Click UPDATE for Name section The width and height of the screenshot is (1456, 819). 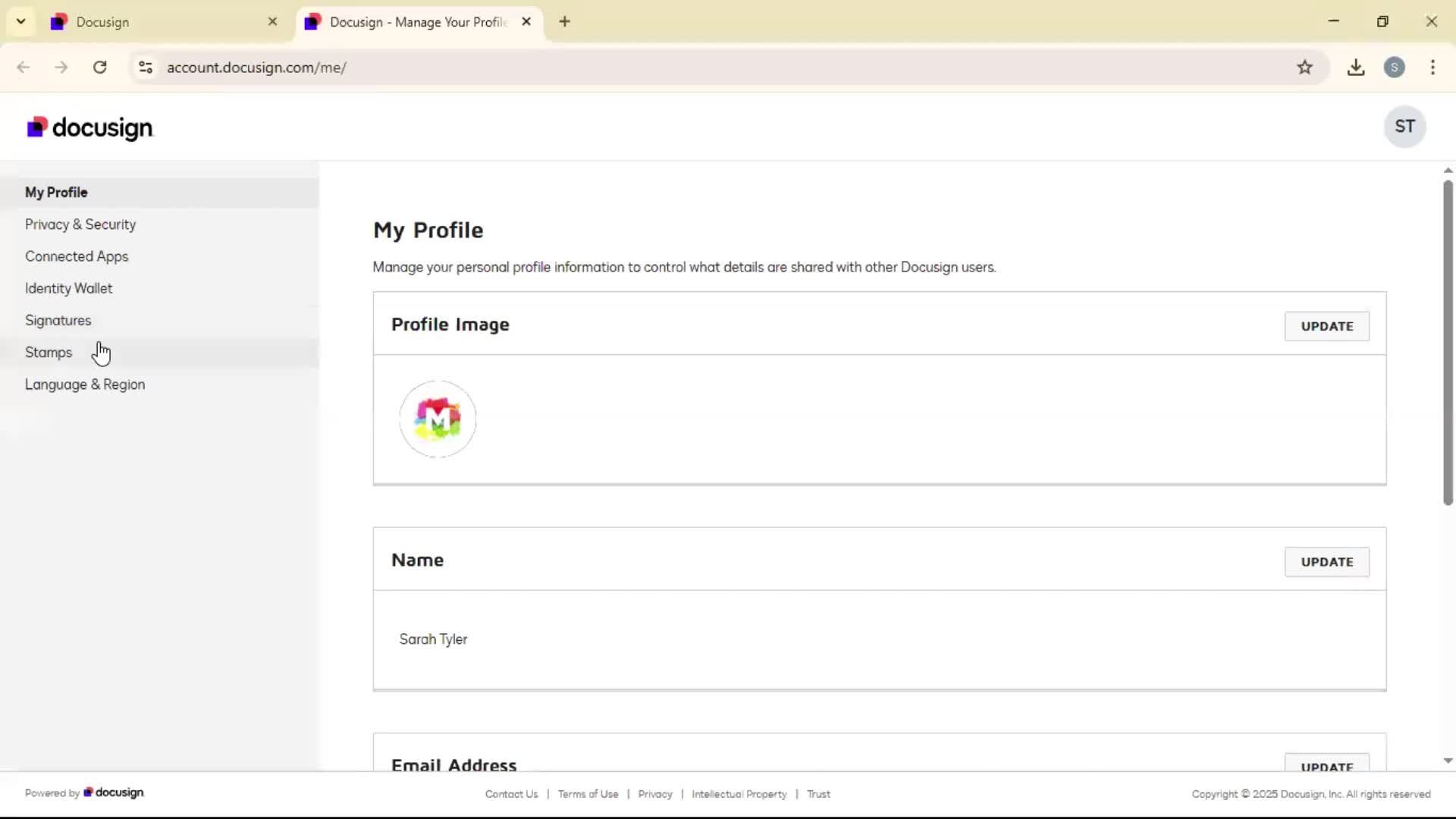coord(1326,562)
